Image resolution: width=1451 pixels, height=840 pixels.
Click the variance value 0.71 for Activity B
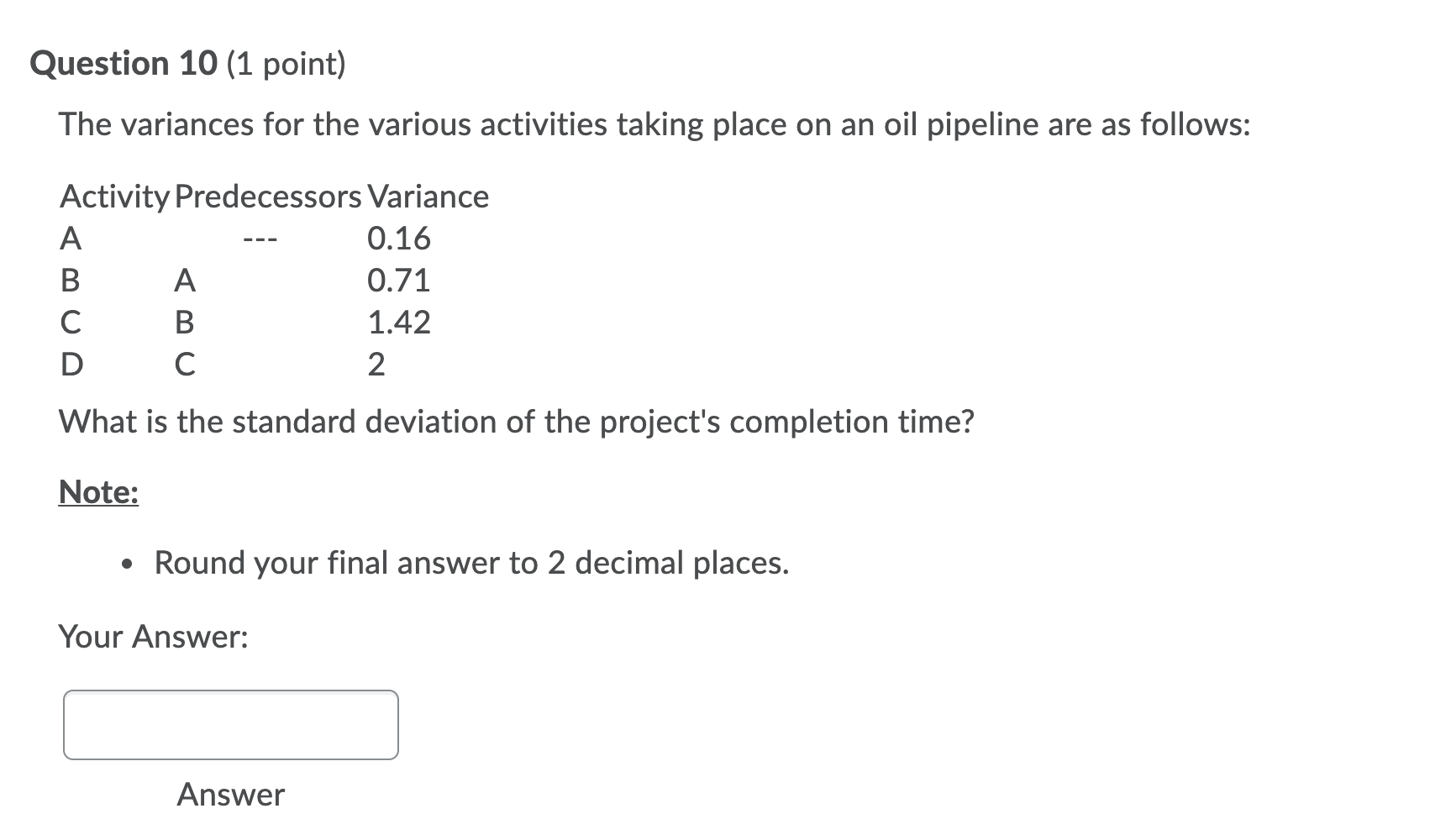coord(398,281)
